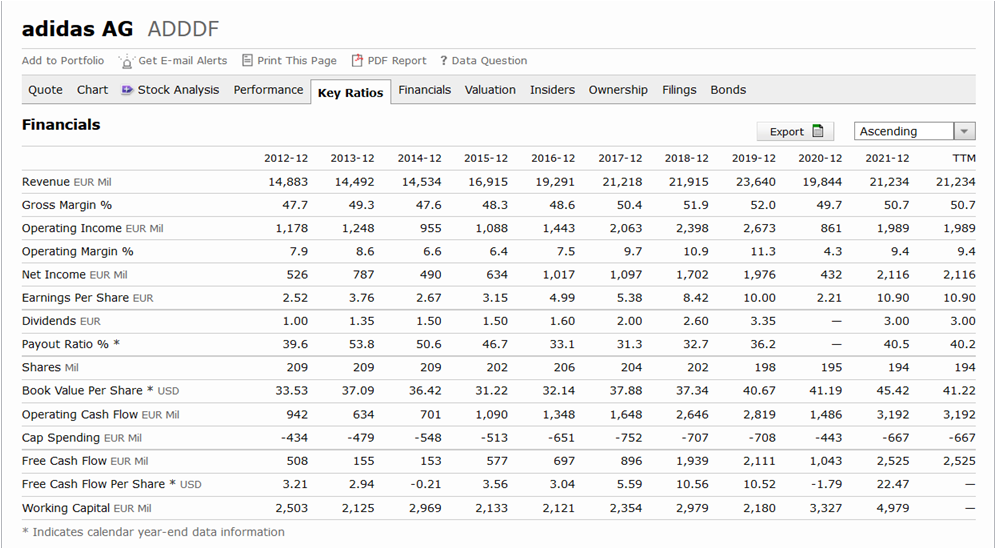Click the Add to Portfolio link
996x549 pixels.
(x=63, y=61)
